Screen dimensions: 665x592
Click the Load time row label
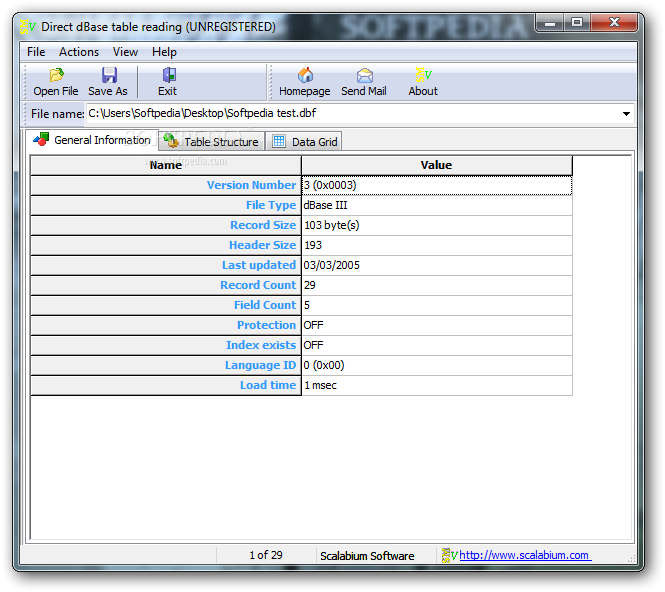pos(166,385)
